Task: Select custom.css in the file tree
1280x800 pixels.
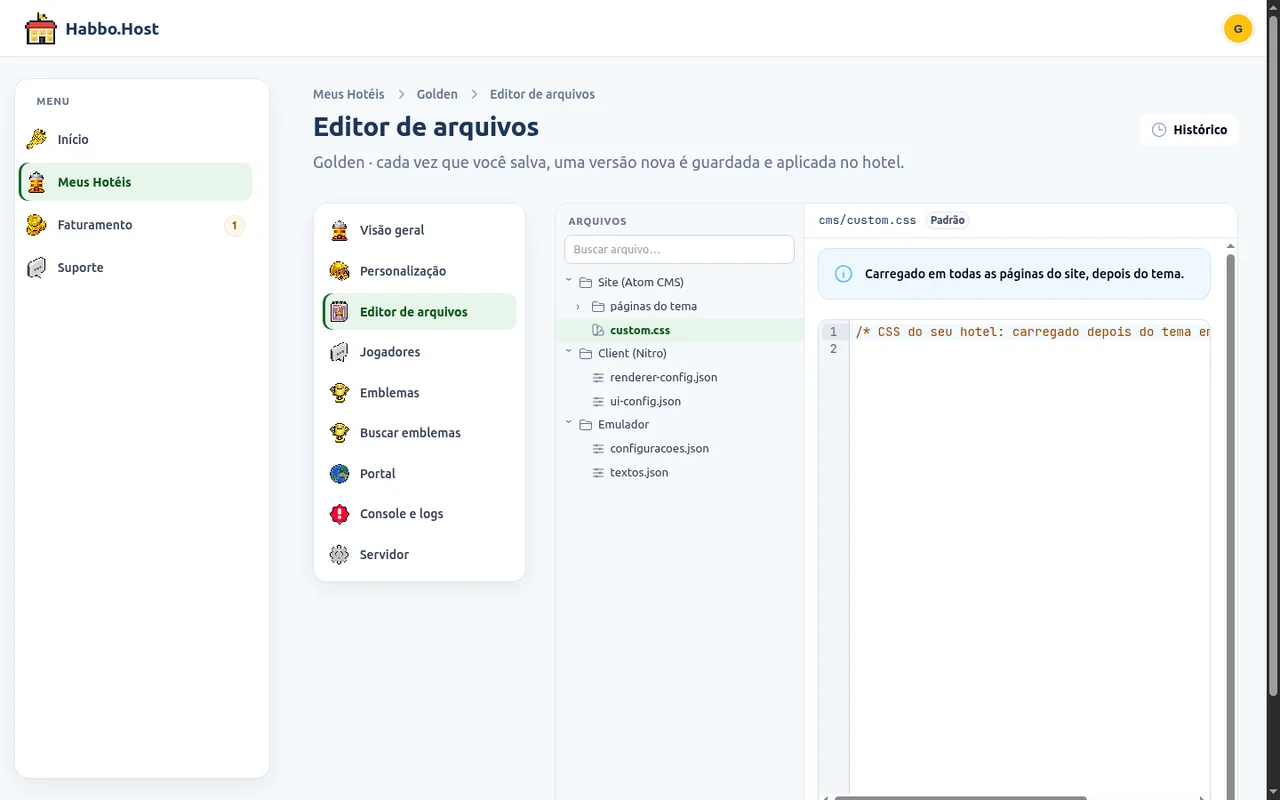Action: click(x=680, y=330)
